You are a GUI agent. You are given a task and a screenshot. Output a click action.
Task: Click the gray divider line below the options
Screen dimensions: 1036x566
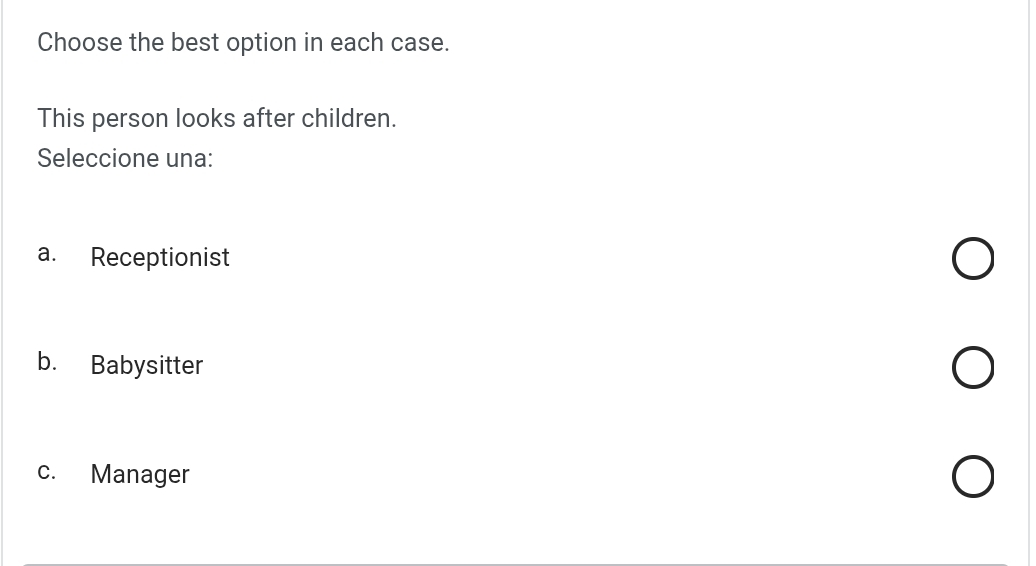pyautogui.click(x=515, y=564)
